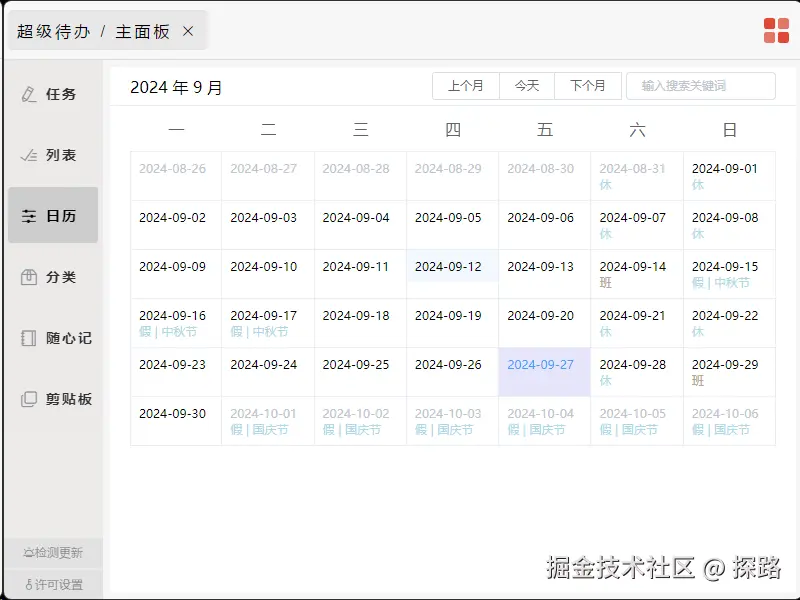Select calendar cell 2024-09-15 中秋节
This screenshot has width=800, height=600.
(x=729, y=274)
